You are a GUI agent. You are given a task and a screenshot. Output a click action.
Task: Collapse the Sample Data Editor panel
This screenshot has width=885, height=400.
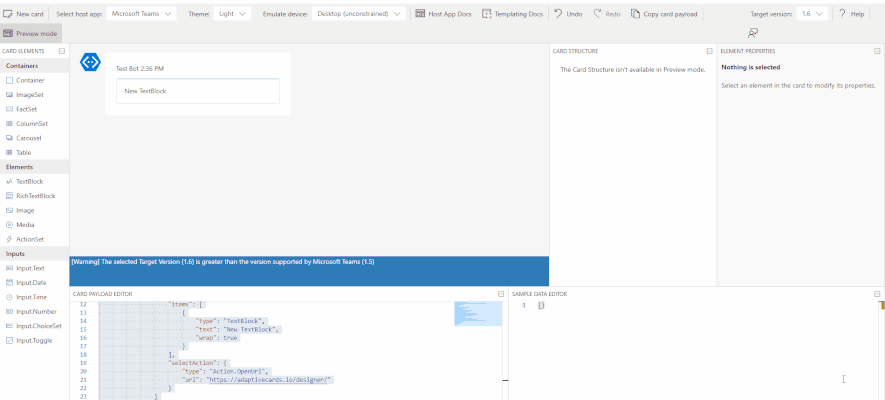pyautogui.click(x=877, y=294)
